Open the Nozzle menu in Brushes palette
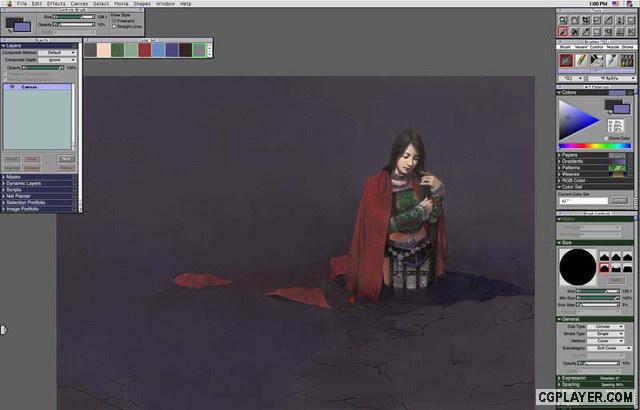Viewport: 640px width, 410px height. 613,47
